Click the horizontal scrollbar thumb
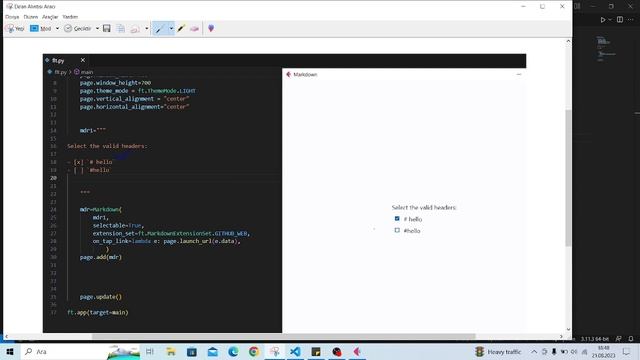 pos(284,336)
